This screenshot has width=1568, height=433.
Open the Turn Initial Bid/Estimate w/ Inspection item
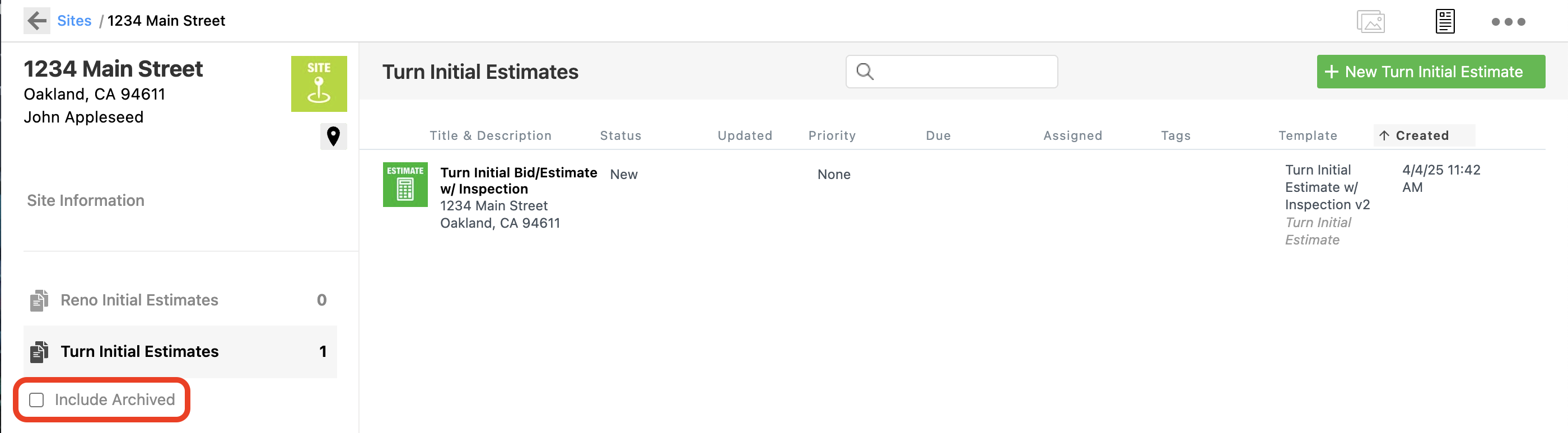tap(518, 181)
